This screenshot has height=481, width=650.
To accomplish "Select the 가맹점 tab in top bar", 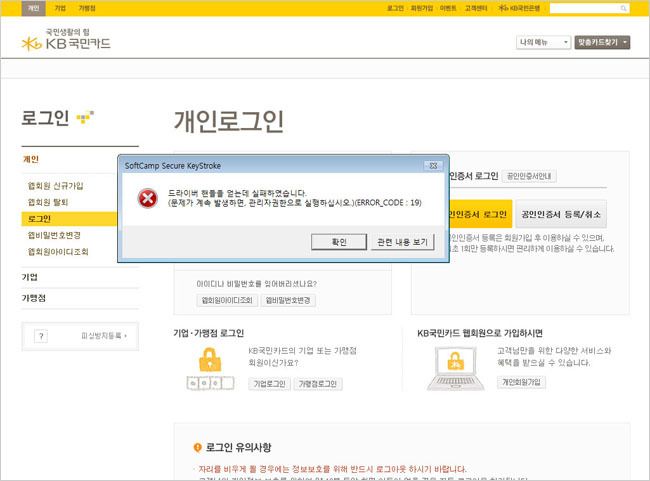I will click(x=87, y=8).
